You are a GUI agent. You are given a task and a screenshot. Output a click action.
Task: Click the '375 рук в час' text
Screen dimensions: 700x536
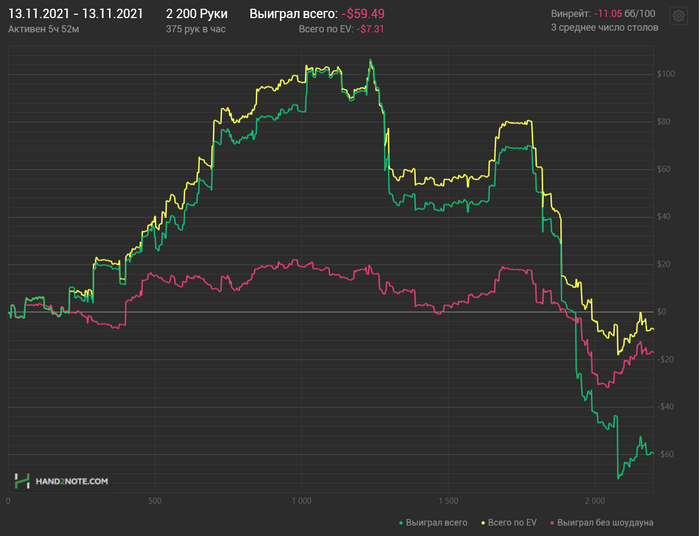point(196,29)
